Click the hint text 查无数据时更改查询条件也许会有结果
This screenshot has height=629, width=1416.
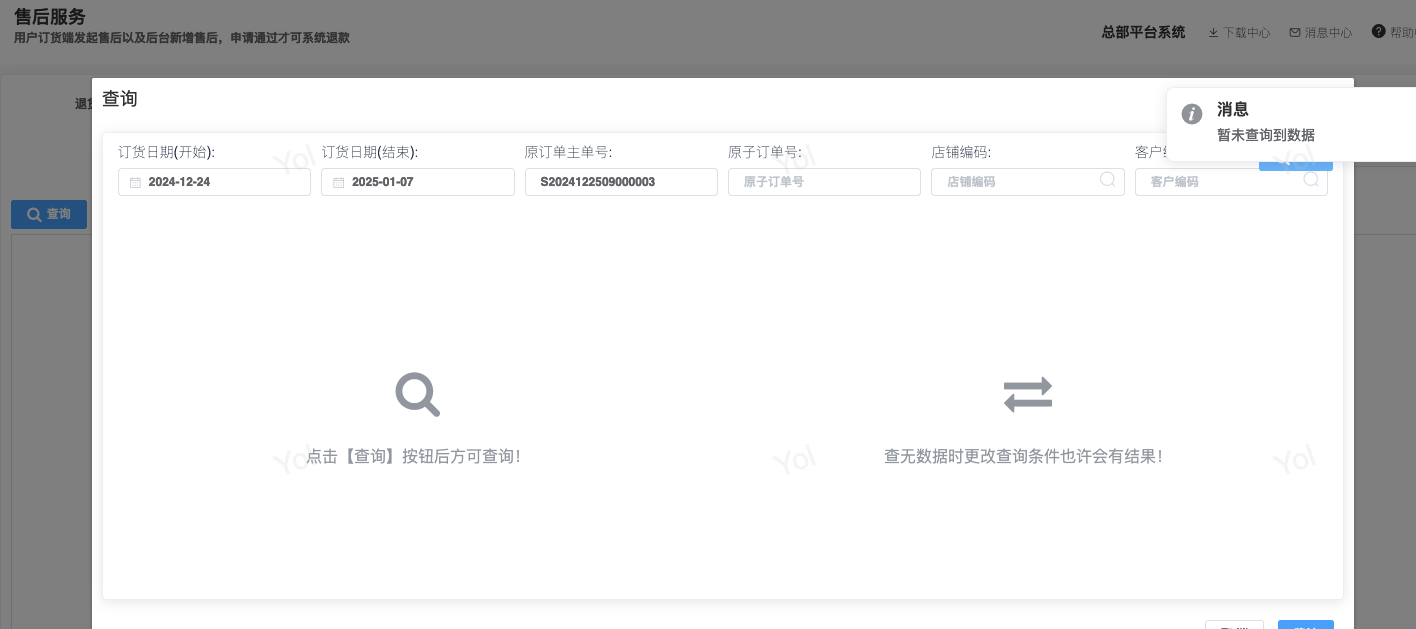click(1023, 456)
